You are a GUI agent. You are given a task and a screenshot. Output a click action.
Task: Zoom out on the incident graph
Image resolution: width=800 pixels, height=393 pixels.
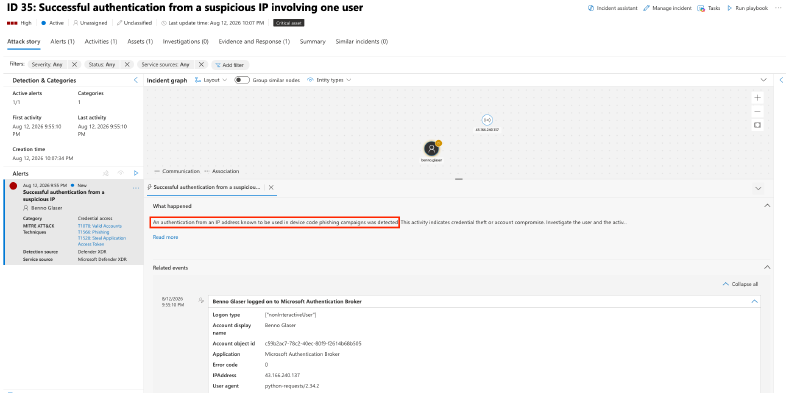758,111
